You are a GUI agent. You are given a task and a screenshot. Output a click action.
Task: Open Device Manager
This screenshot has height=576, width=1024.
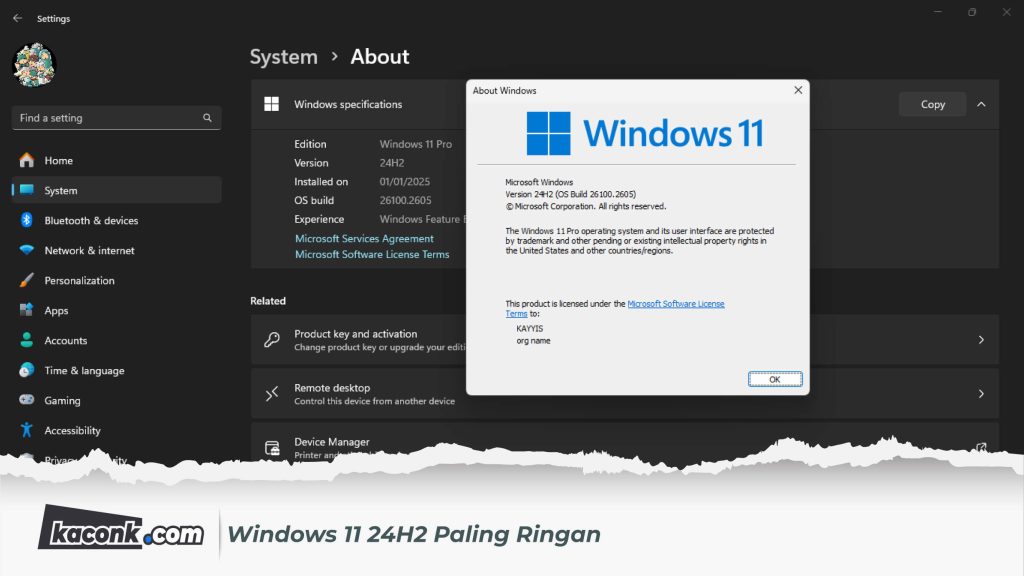[624, 443]
